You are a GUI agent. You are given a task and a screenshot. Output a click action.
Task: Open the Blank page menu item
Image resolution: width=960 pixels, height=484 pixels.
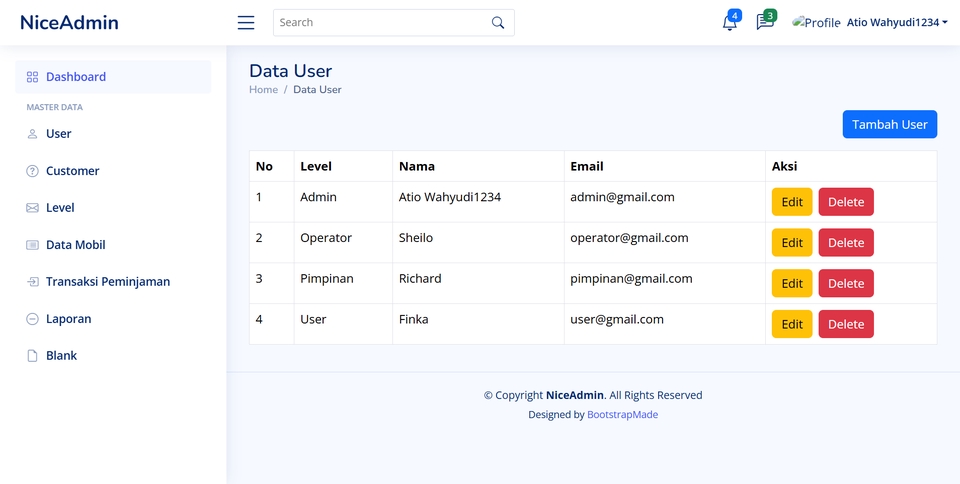(113, 356)
